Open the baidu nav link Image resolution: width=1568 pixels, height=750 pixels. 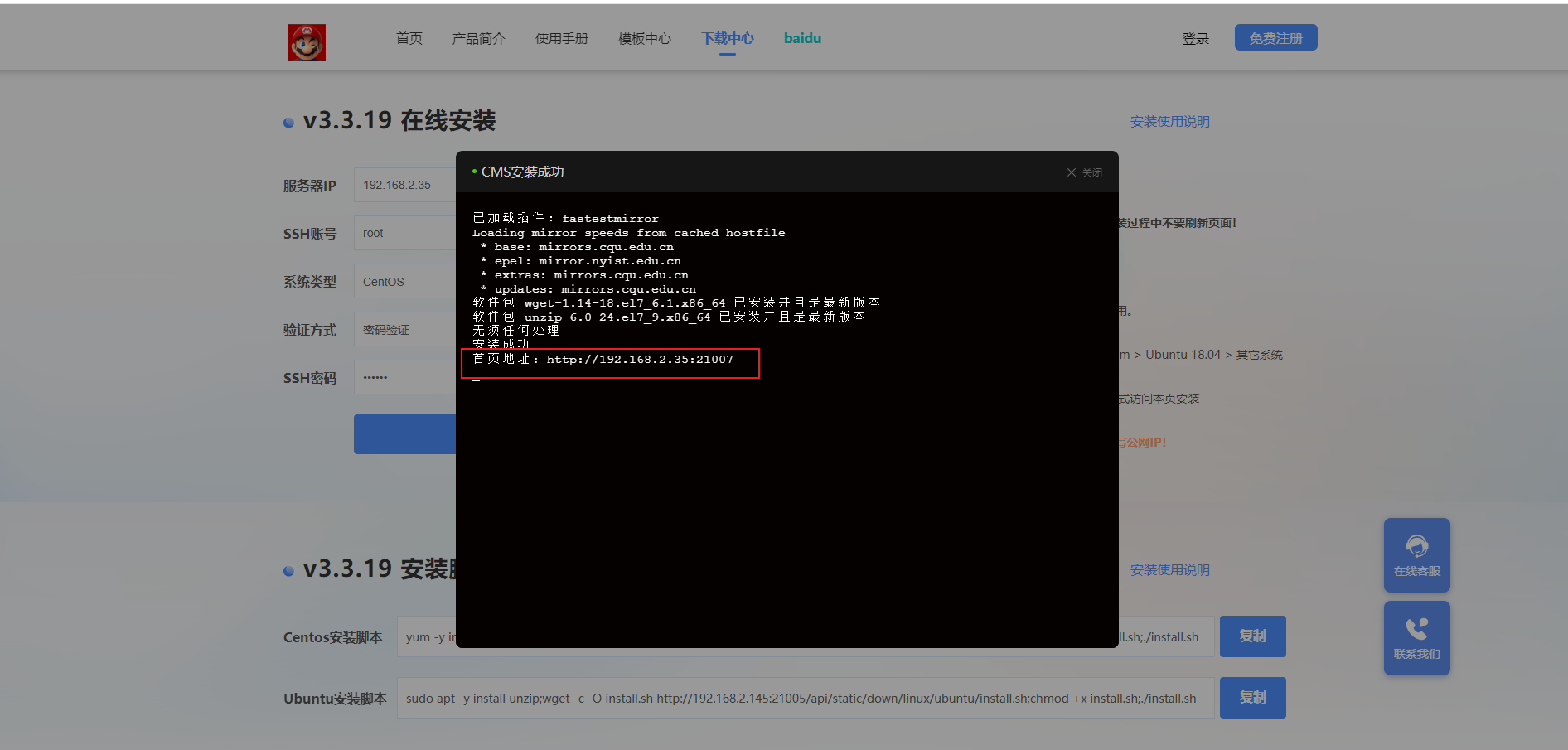[x=802, y=38]
